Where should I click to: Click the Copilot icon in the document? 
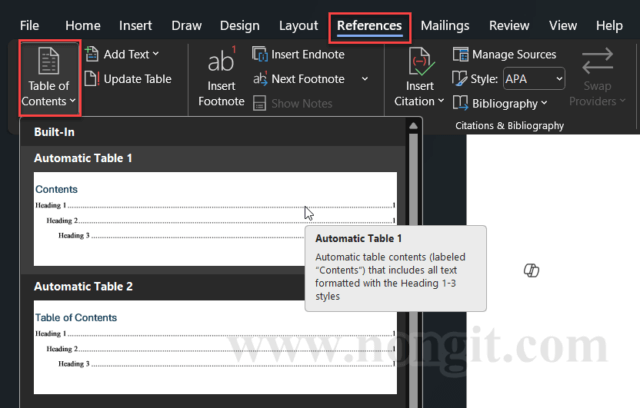[531, 270]
